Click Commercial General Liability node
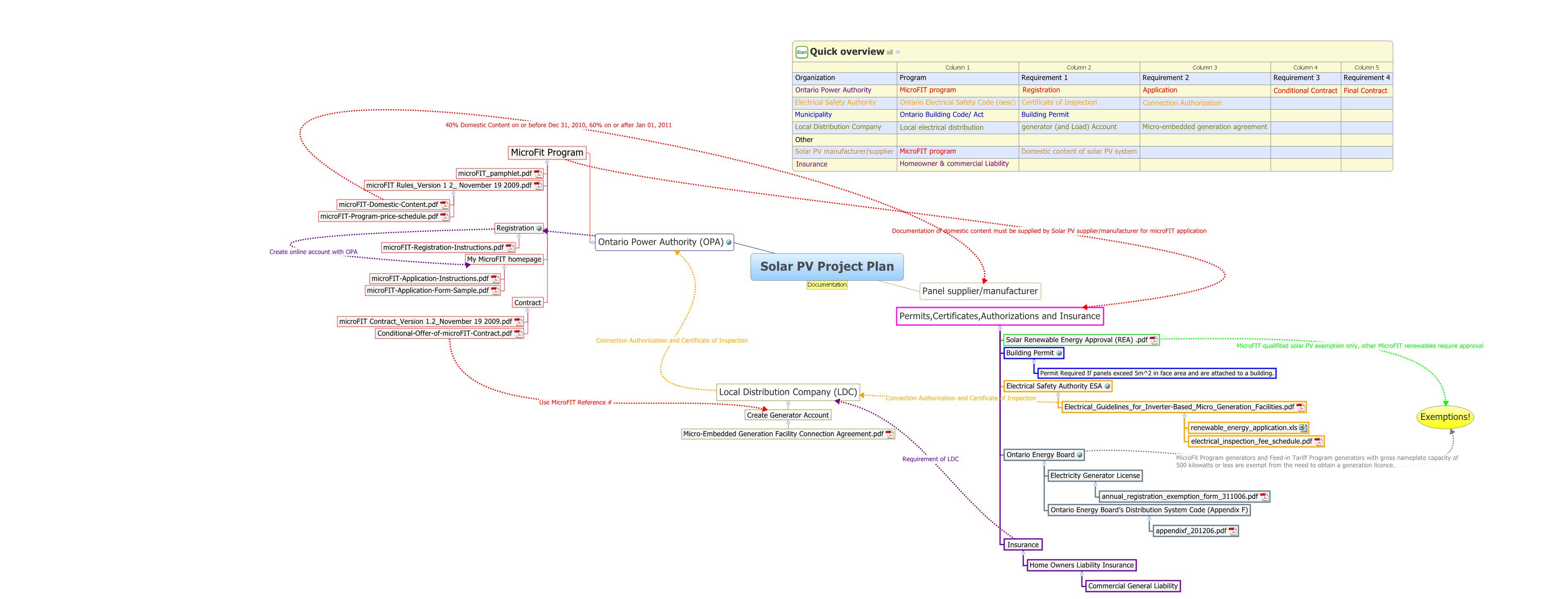 click(1133, 586)
